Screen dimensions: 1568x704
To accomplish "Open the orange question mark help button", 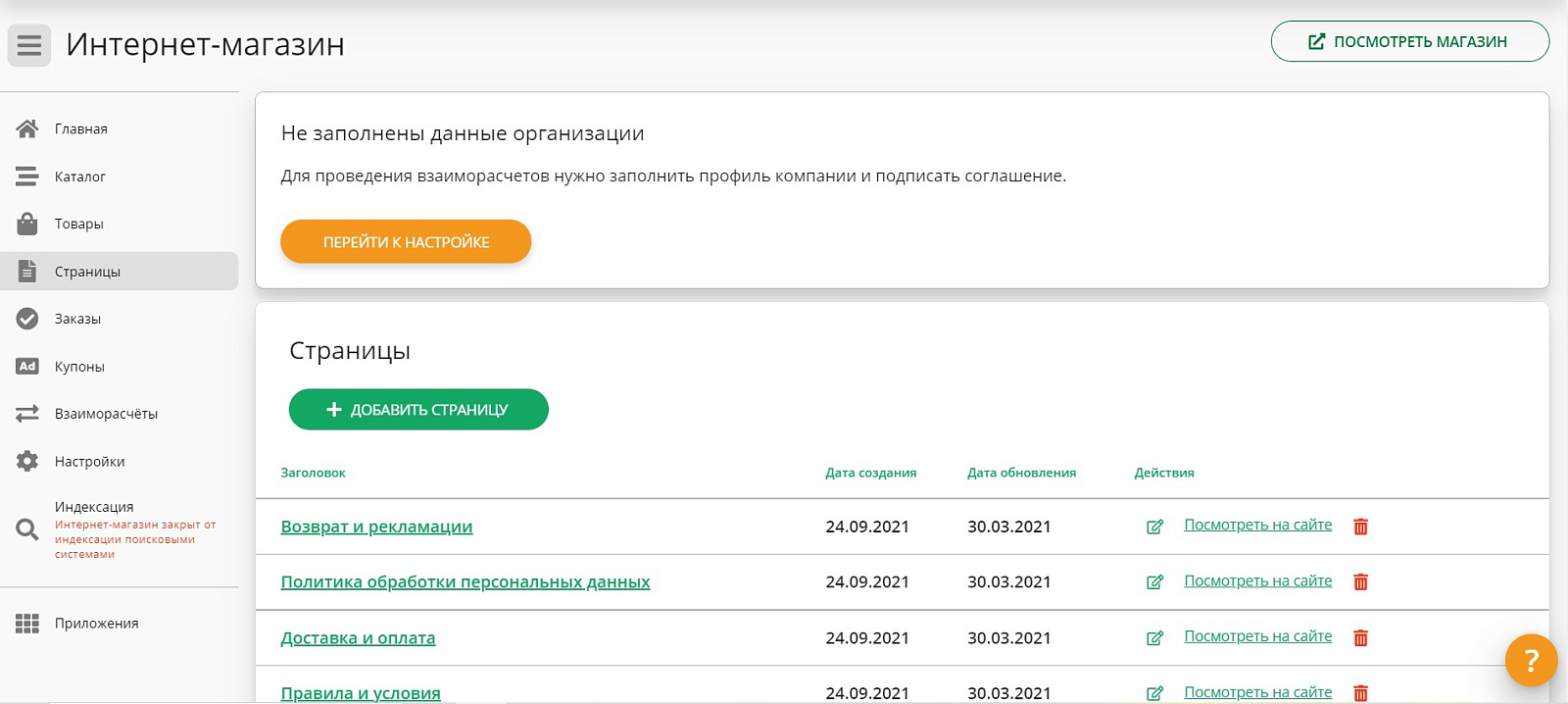I will (1531, 660).
